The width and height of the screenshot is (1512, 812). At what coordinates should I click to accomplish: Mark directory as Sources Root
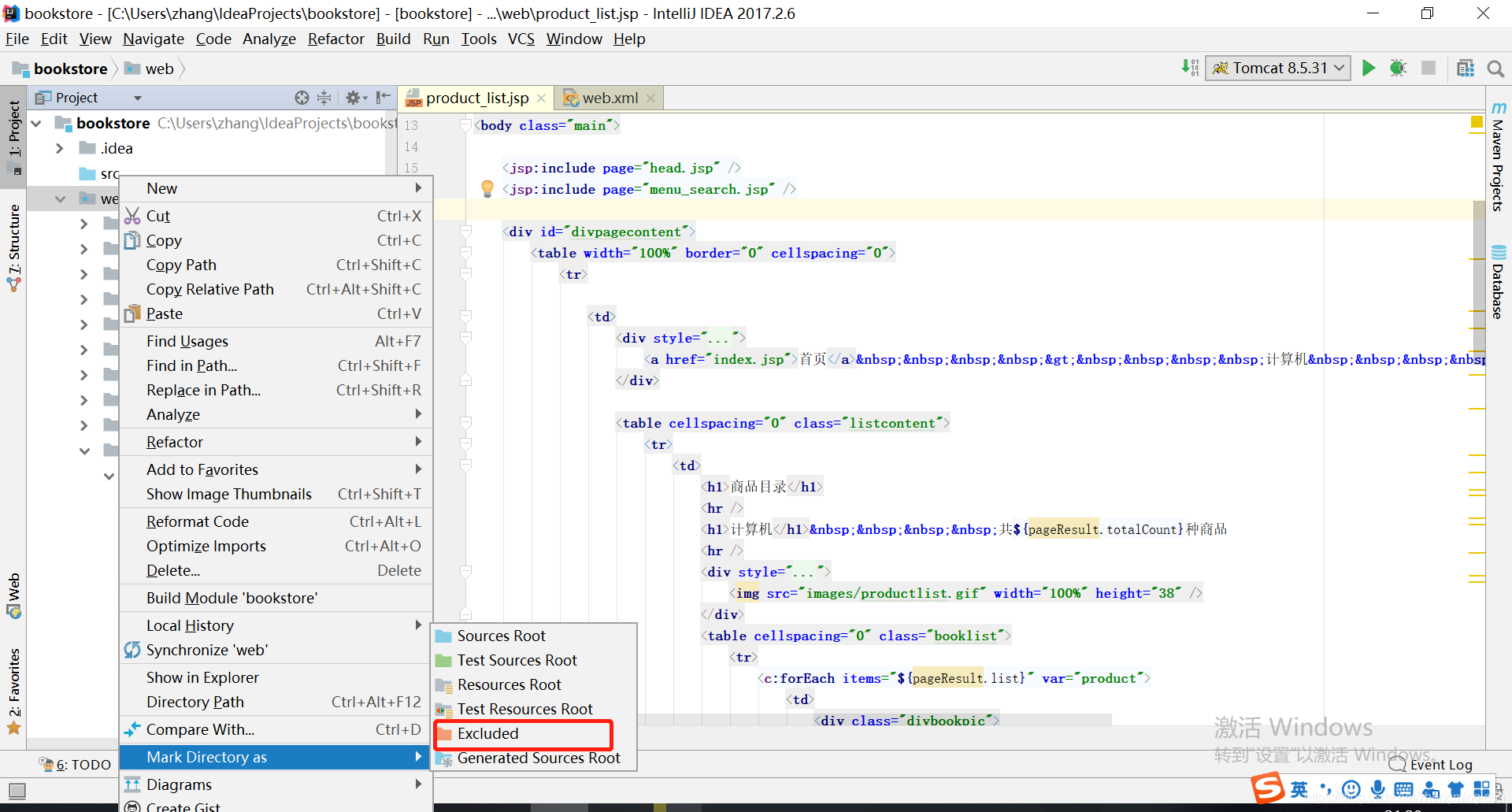[x=534, y=636]
